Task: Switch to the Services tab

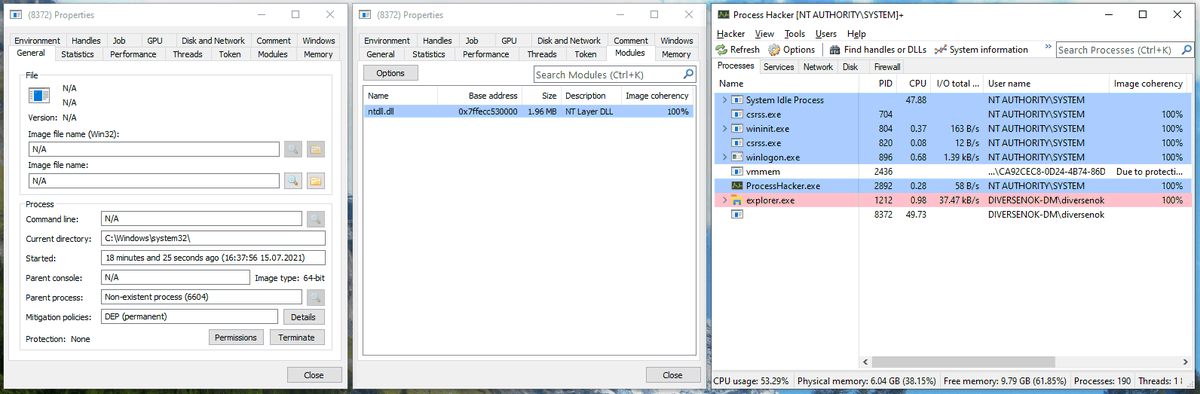Action: (780, 67)
